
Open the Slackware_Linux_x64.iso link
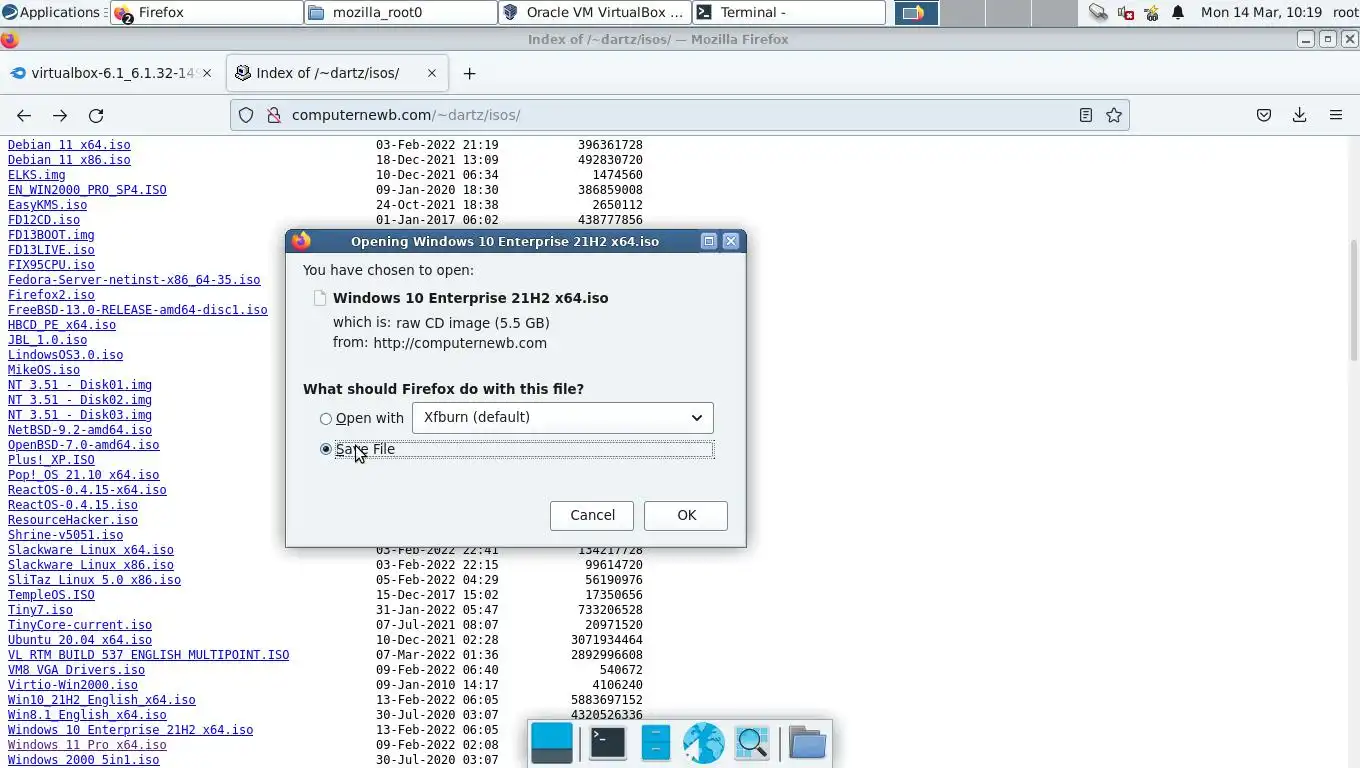[x=91, y=550]
